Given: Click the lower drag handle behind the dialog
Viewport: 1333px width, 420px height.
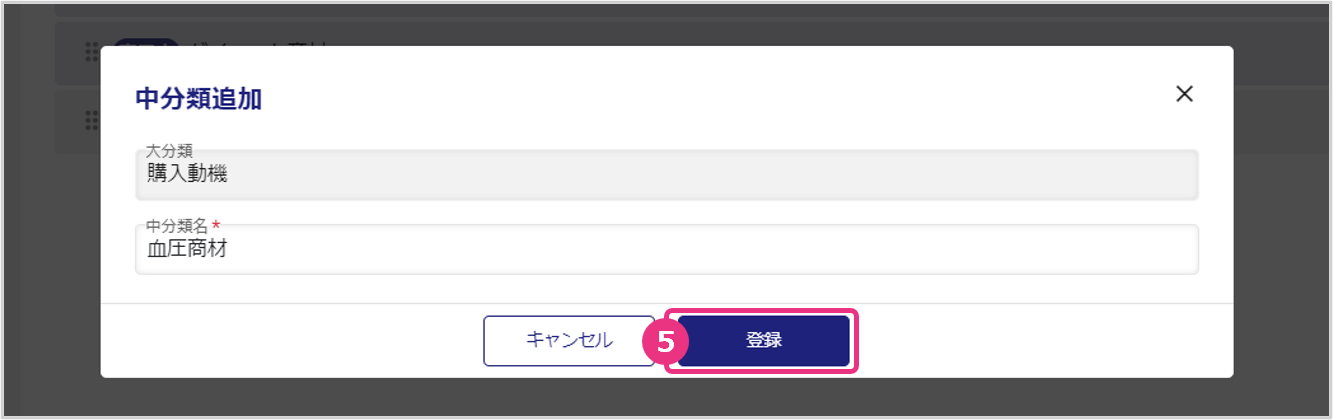Looking at the screenshot, I should tap(91, 120).
